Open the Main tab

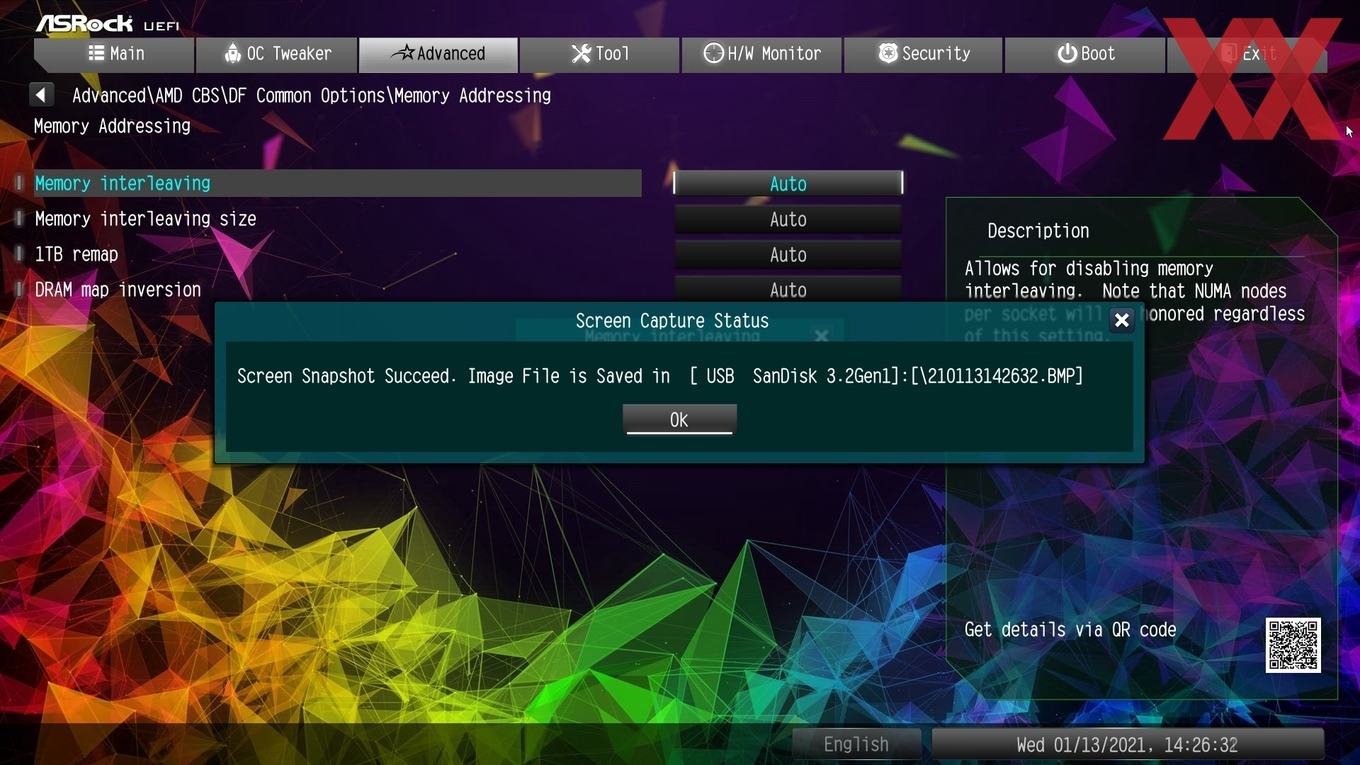coord(114,54)
